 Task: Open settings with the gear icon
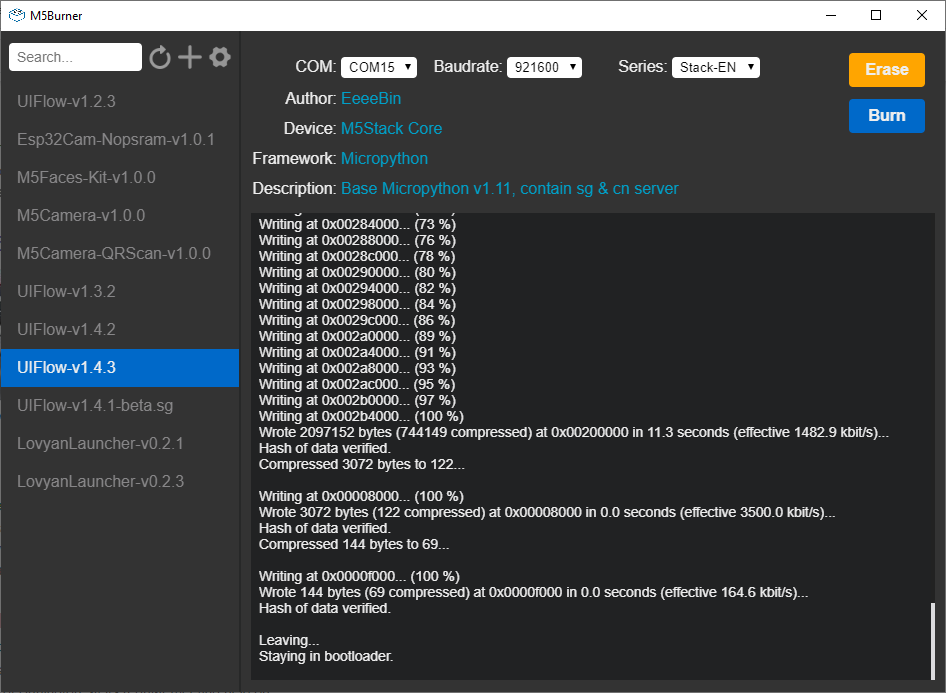pos(220,57)
